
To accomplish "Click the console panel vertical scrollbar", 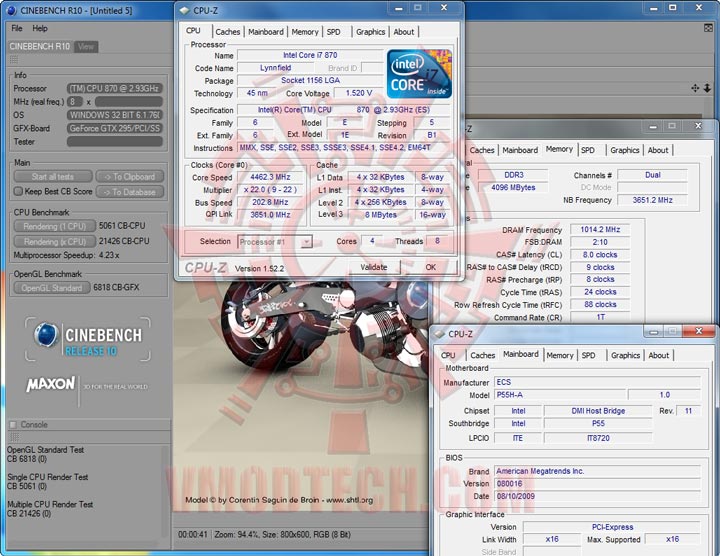I will coord(167,490).
